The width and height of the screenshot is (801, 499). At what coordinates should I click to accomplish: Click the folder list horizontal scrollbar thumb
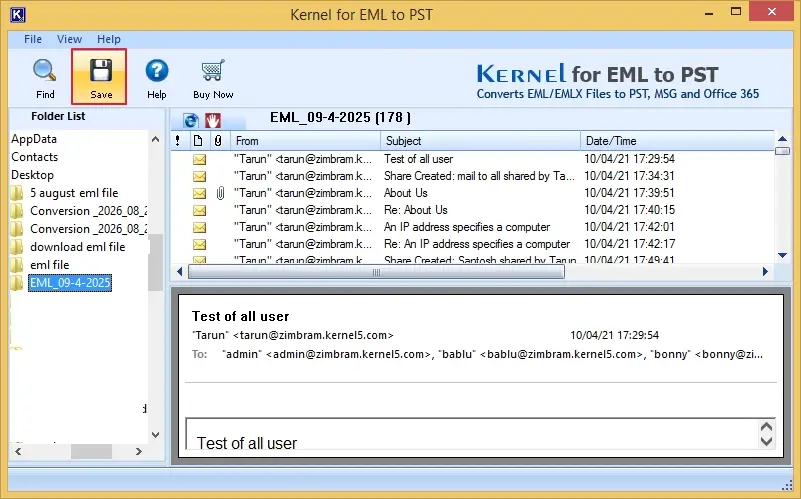[91, 451]
